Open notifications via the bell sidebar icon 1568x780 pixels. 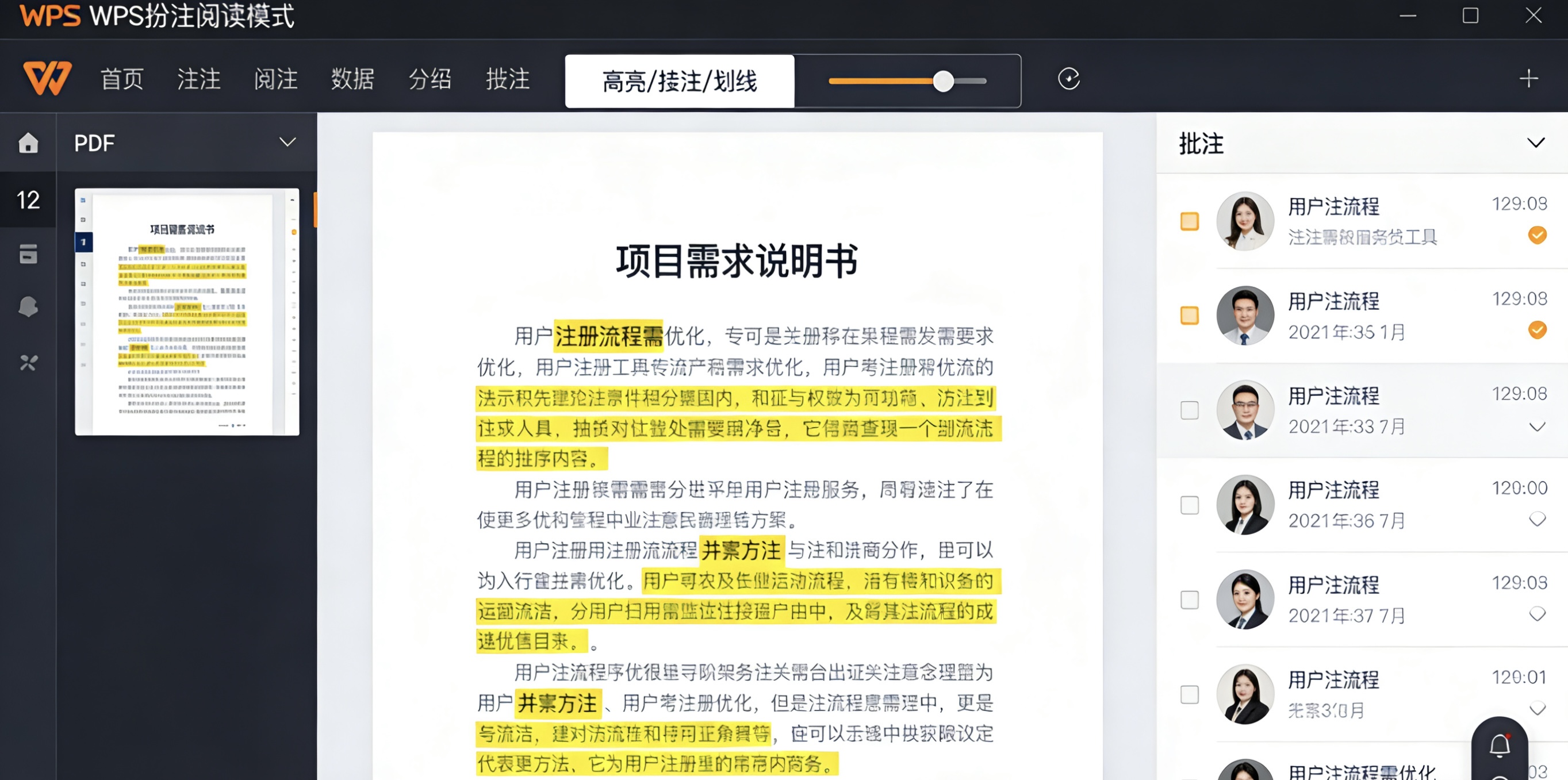pyautogui.click(x=28, y=306)
